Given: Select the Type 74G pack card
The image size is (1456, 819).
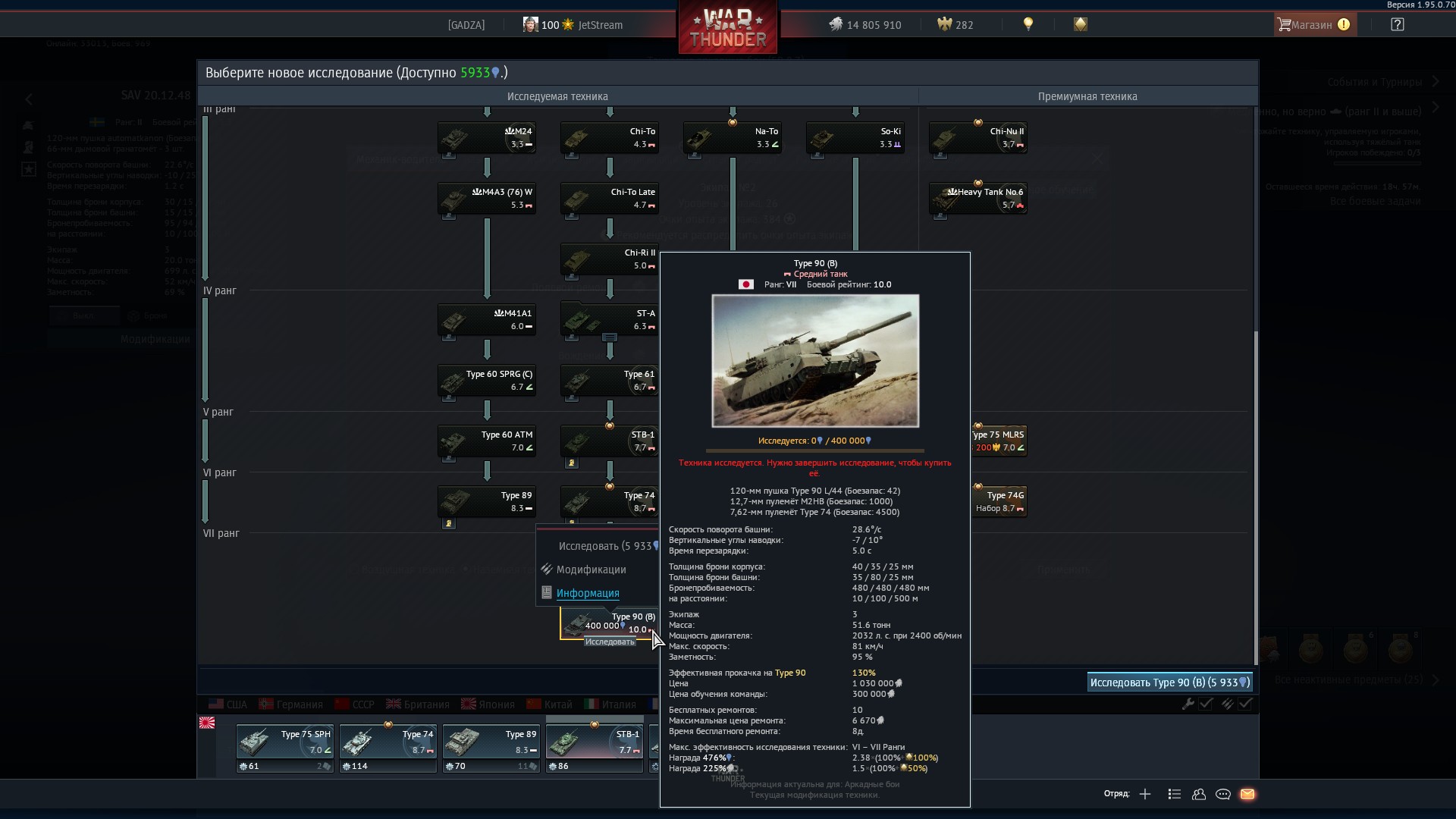Looking at the screenshot, I should [x=999, y=502].
